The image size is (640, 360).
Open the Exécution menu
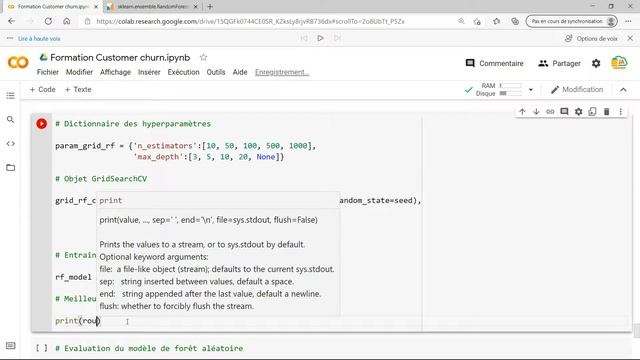[x=183, y=72]
